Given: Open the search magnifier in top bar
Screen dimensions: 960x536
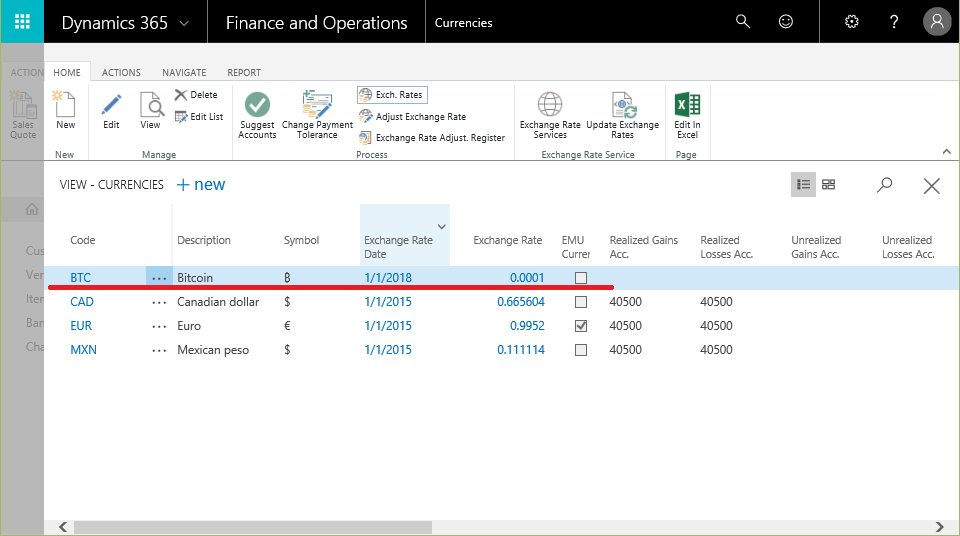Looking at the screenshot, I should pos(743,22).
